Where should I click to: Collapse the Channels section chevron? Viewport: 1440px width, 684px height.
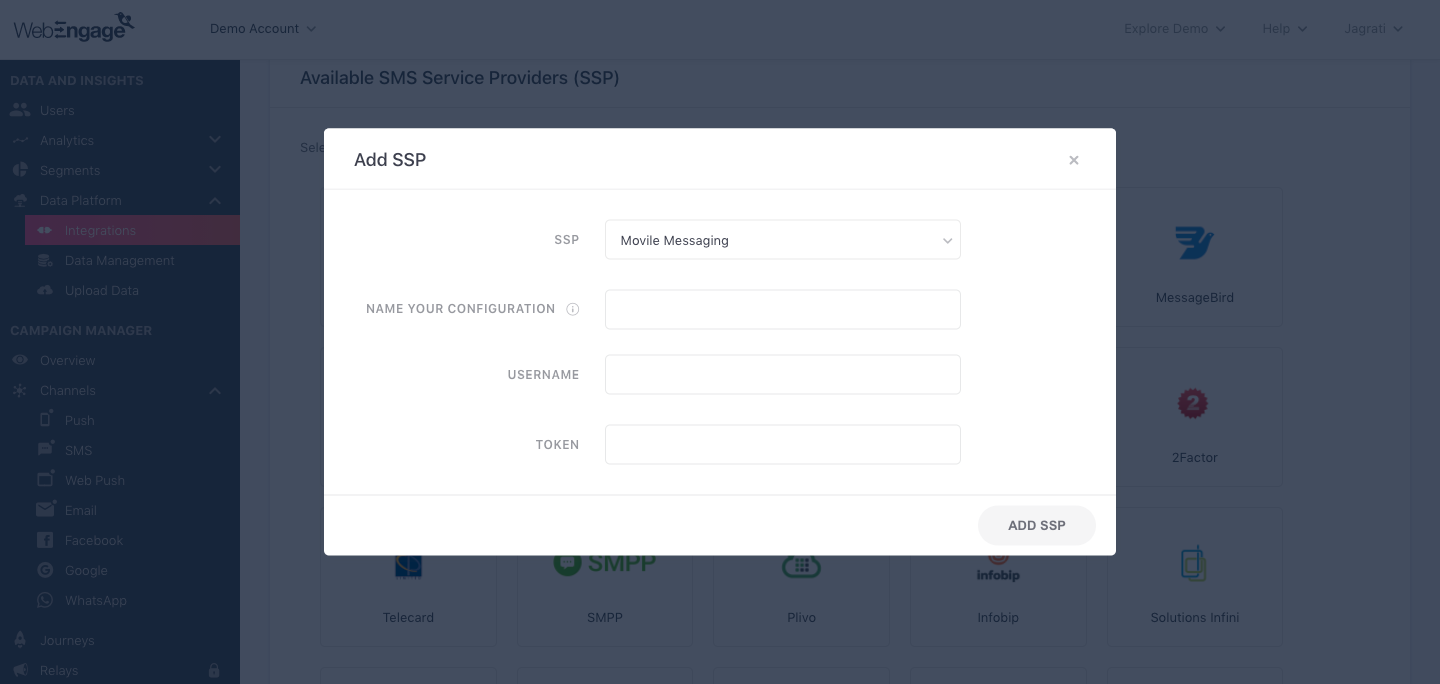tap(215, 391)
